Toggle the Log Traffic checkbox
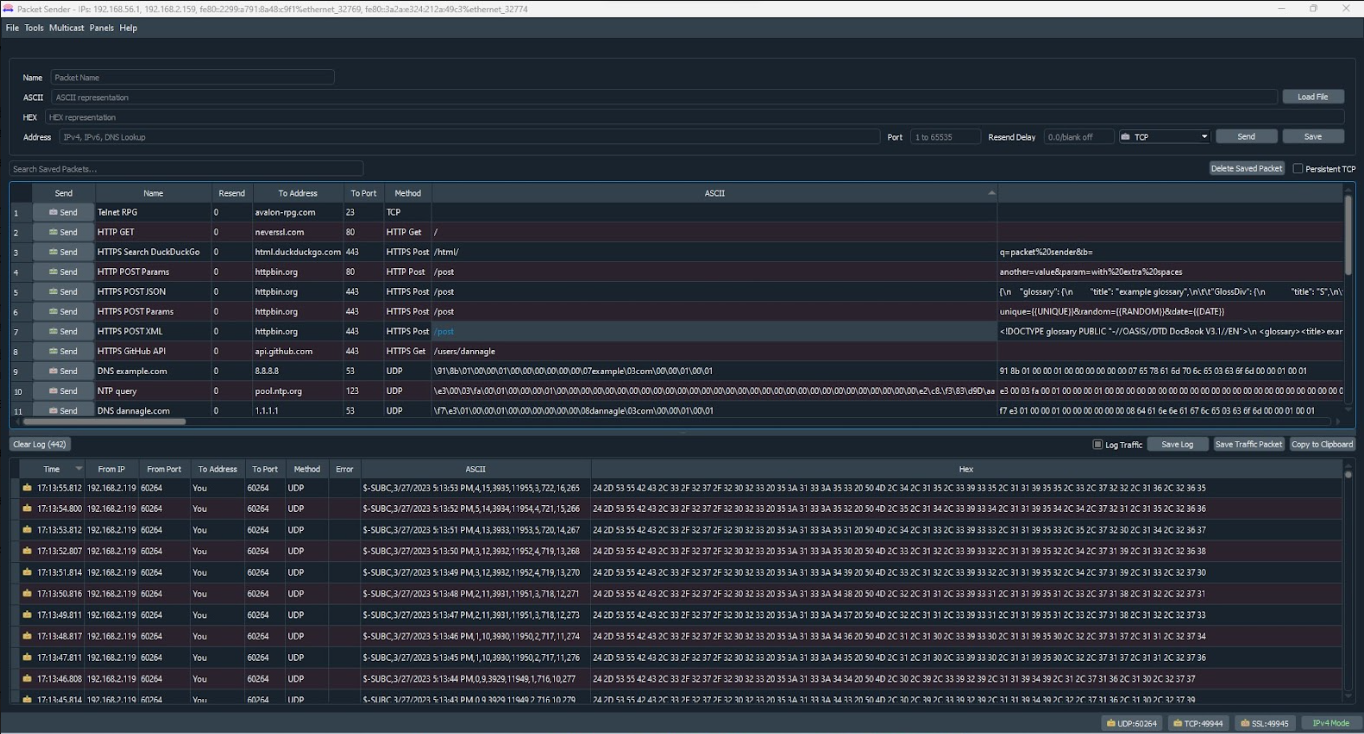Image resolution: width=1364 pixels, height=734 pixels. [1098, 444]
